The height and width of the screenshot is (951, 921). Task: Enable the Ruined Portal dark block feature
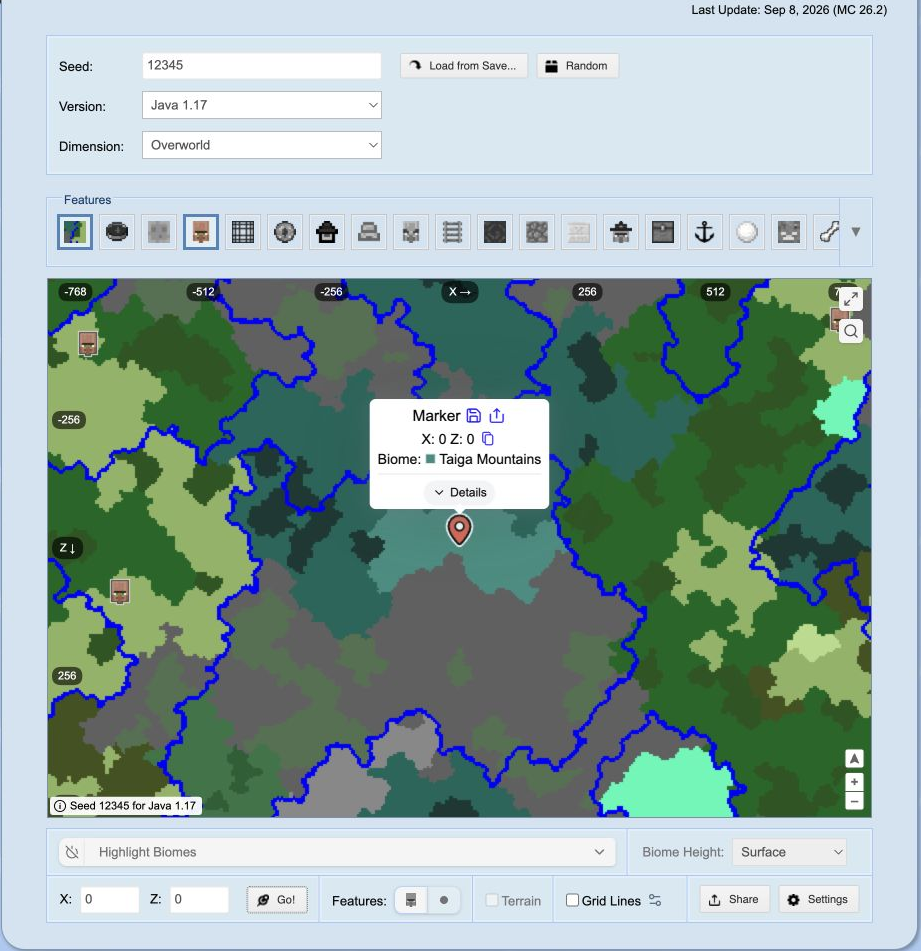tap(495, 232)
